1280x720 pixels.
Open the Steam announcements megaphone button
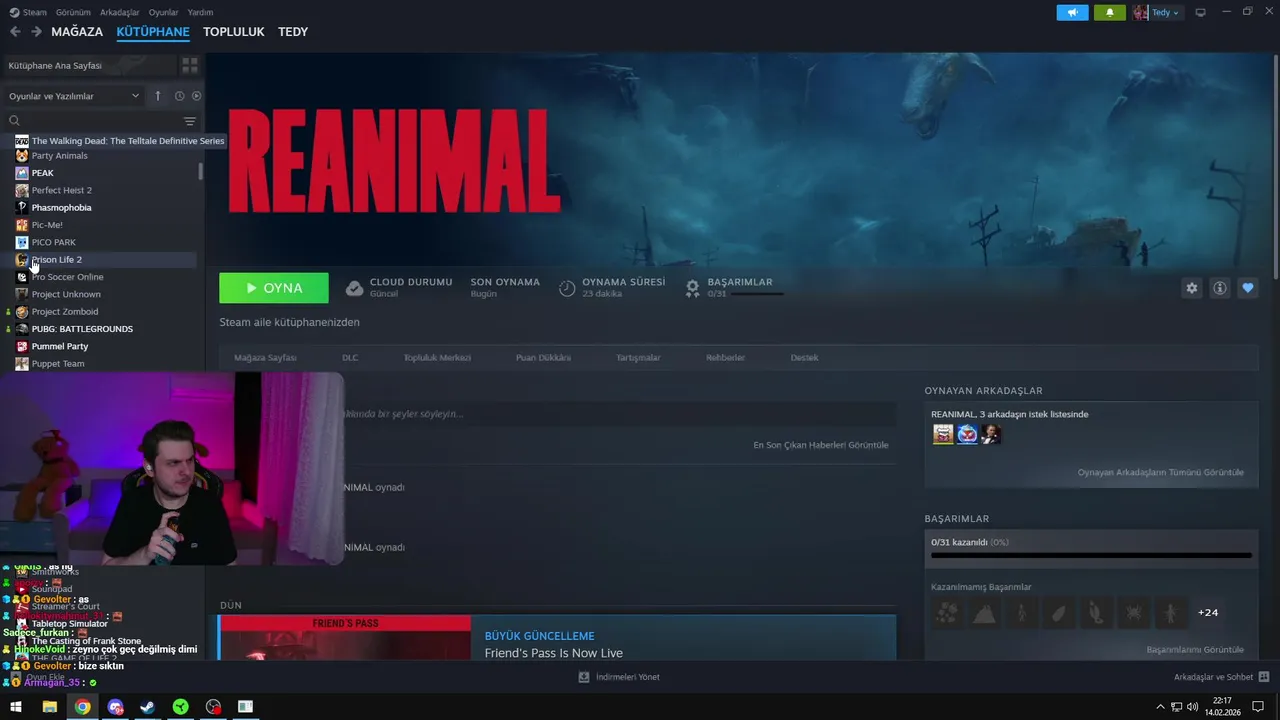1072,13
